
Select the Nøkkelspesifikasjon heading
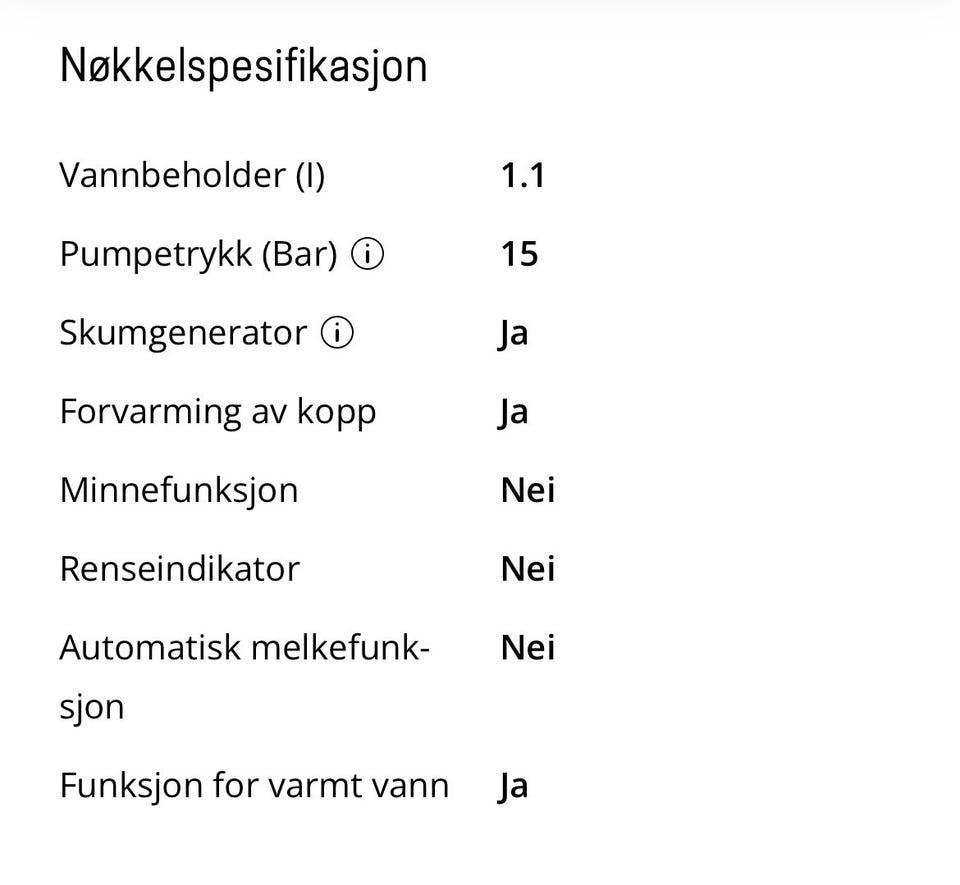click(243, 66)
